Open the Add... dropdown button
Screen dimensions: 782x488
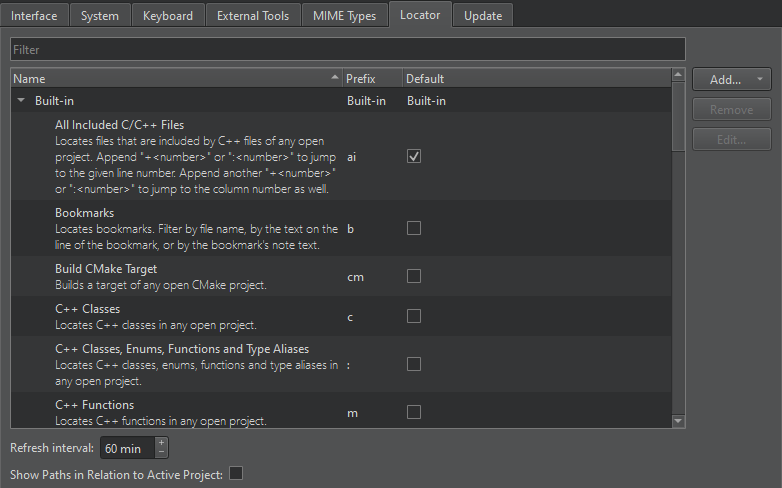point(731,79)
